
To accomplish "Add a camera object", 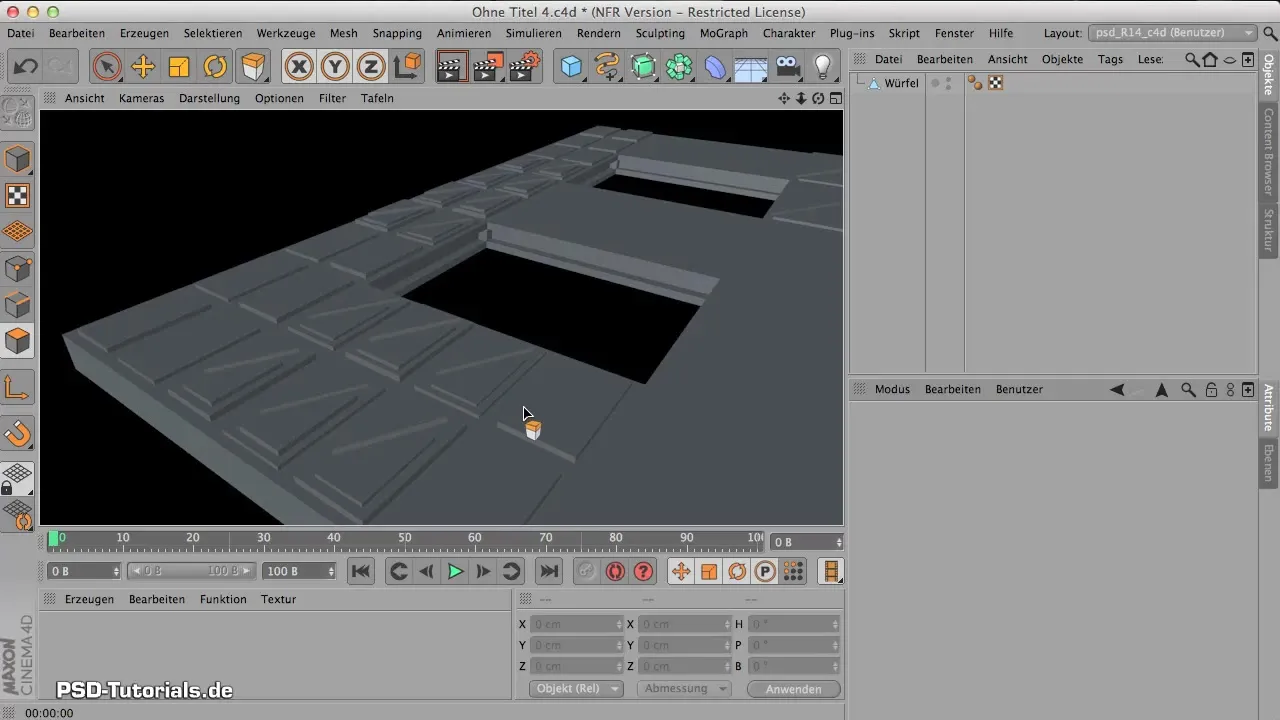I will click(788, 67).
